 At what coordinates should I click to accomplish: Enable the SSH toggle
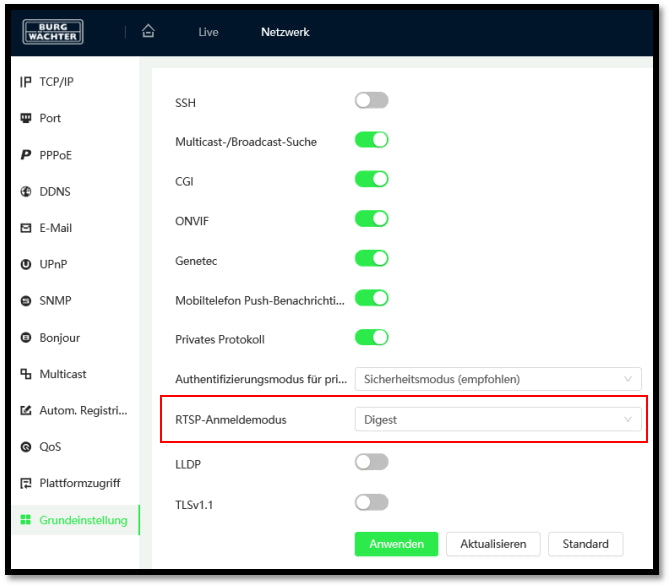(x=371, y=101)
